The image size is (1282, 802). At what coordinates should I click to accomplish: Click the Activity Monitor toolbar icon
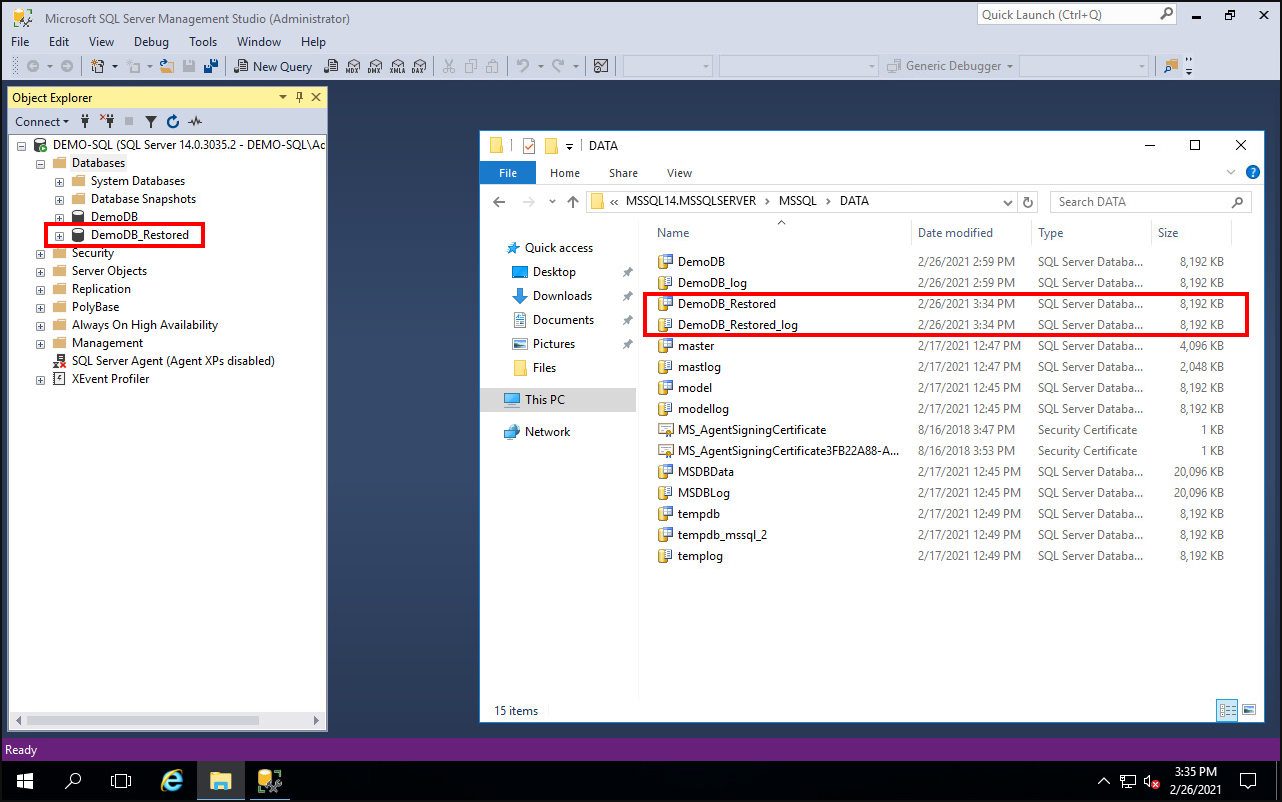coord(601,66)
